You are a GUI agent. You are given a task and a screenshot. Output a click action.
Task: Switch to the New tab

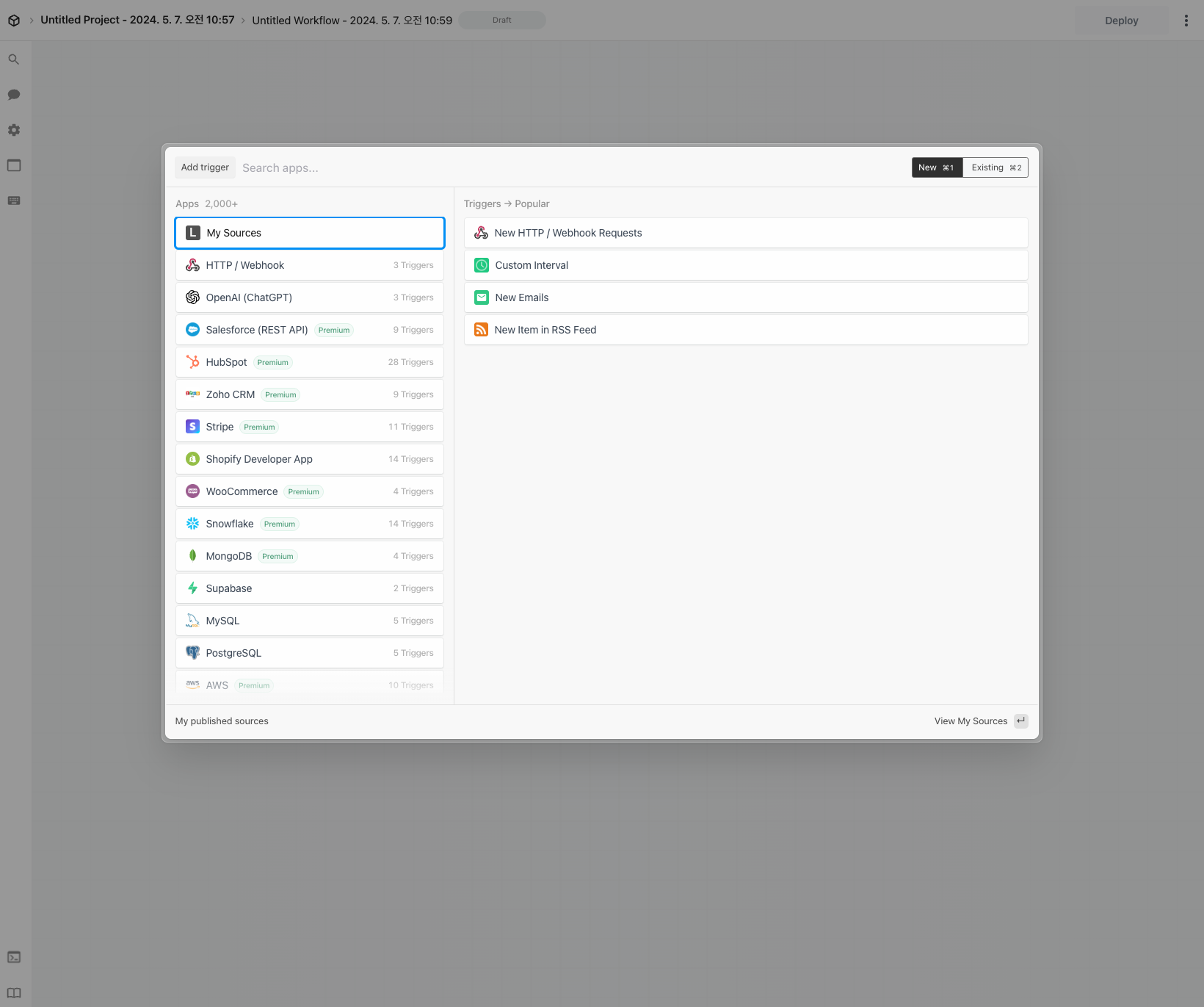937,167
